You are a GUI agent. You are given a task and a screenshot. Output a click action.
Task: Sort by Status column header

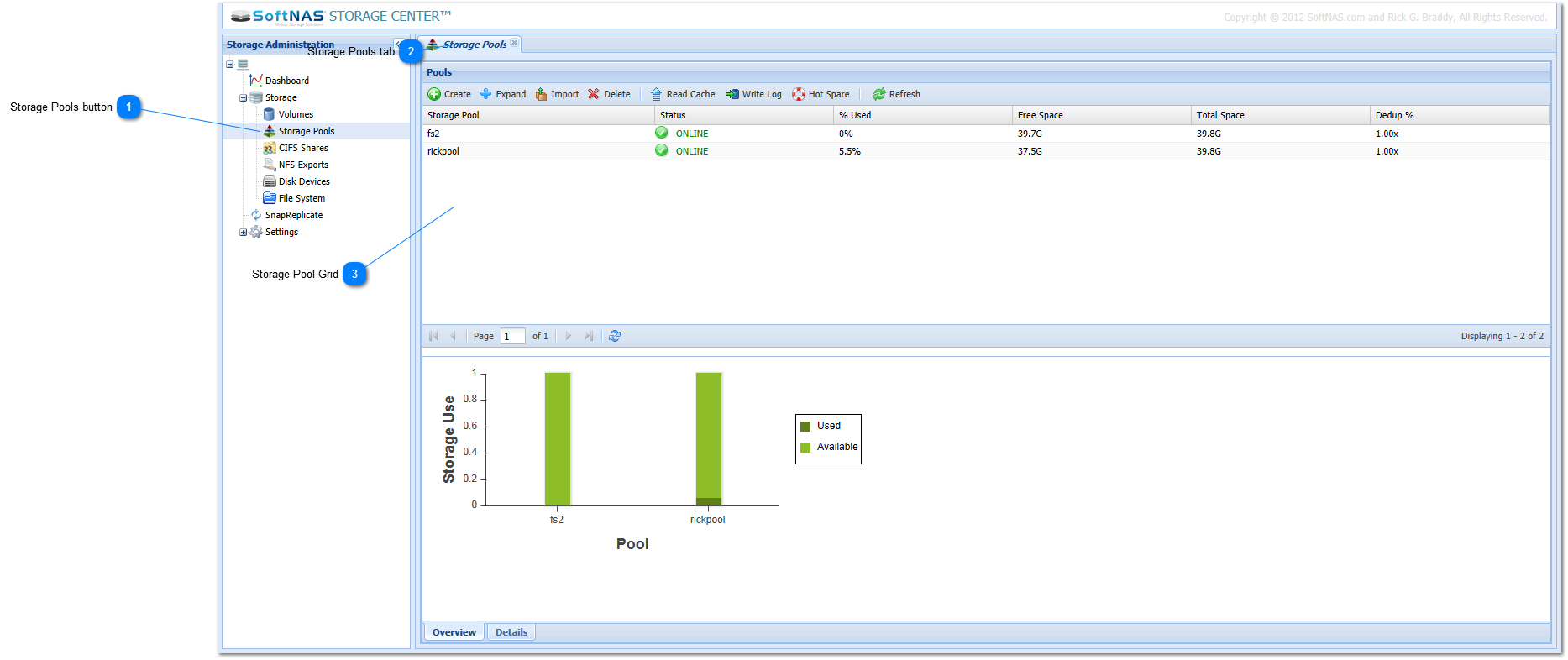point(744,115)
